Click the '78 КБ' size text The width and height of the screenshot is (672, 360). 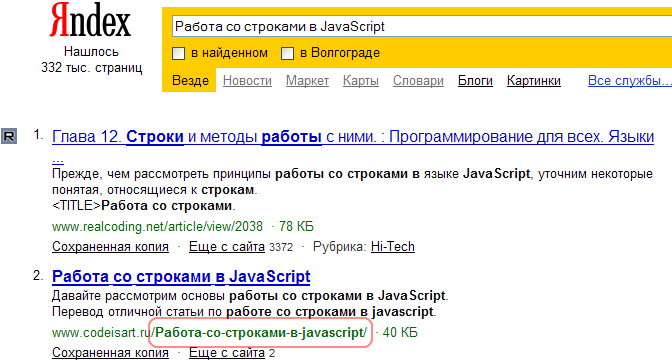(x=296, y=226)
